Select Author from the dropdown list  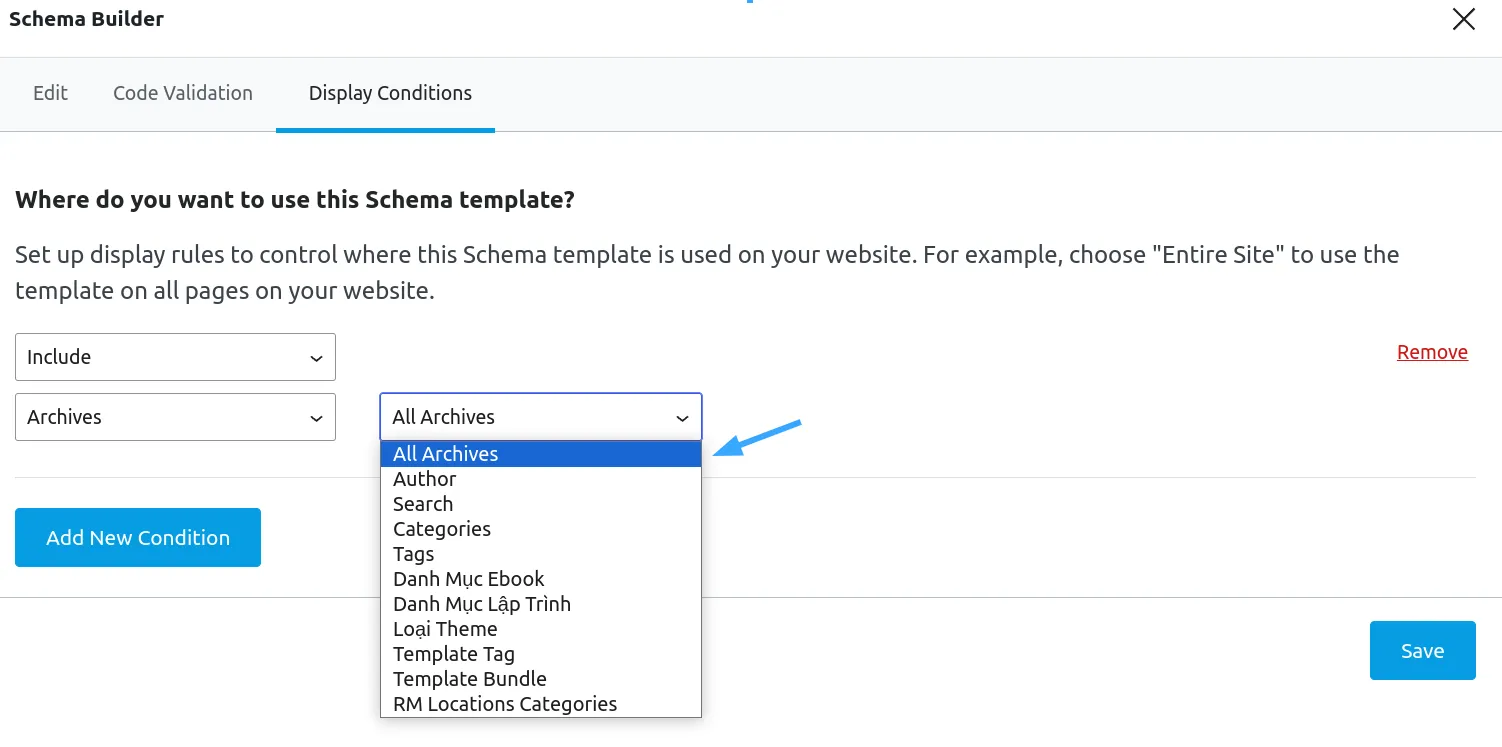coord(541,479)
